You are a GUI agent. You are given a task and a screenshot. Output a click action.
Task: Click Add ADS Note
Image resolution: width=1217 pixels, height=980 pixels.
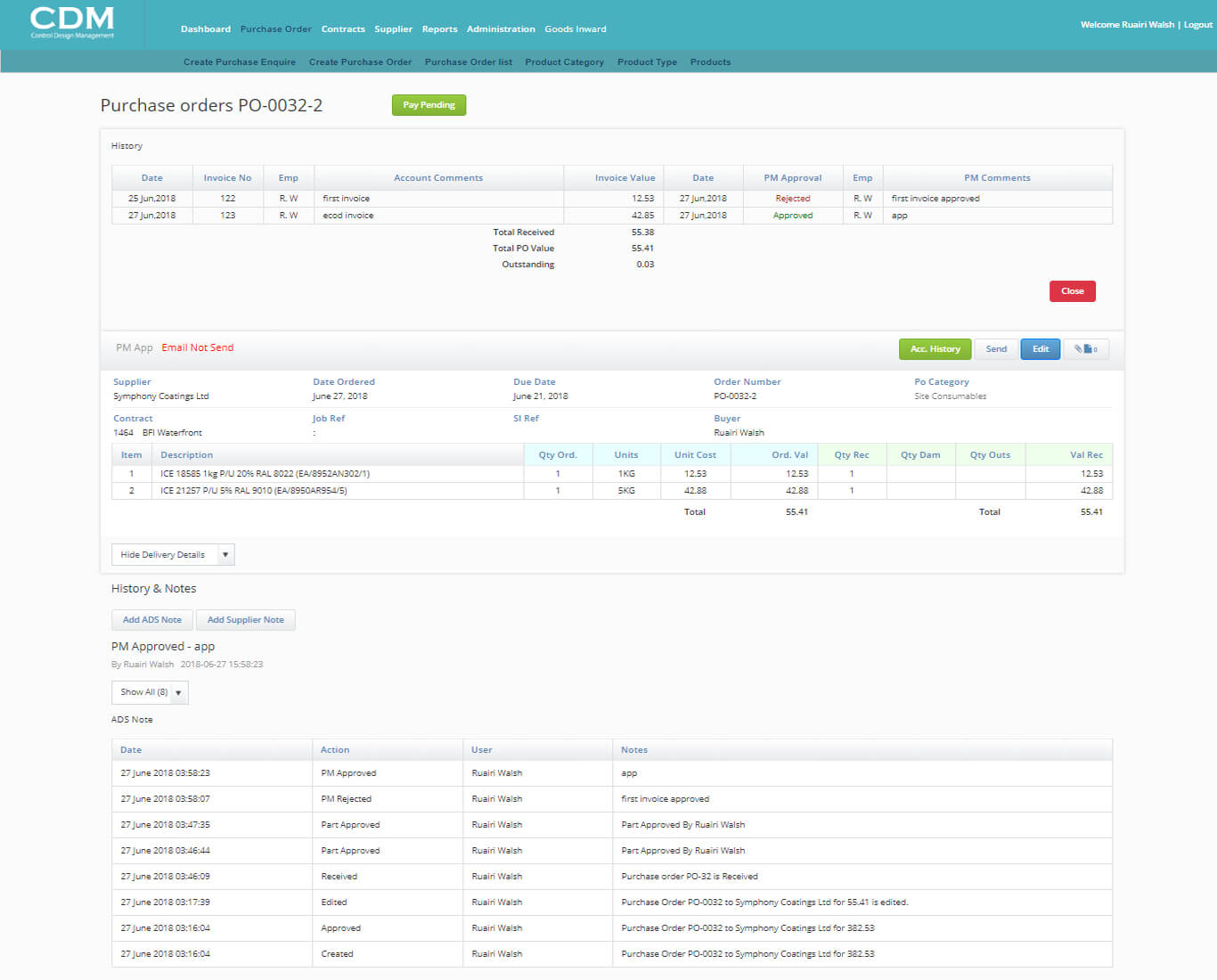[152, 620]
